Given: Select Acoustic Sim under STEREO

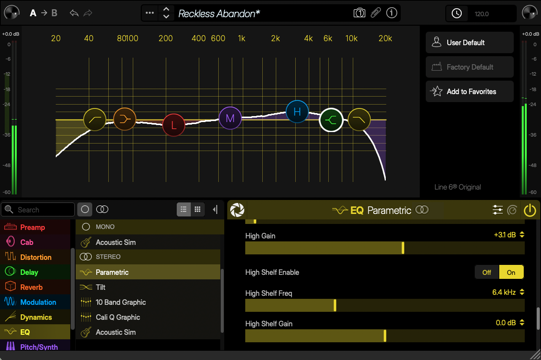Looking at the screenshot, I should 148,332.
